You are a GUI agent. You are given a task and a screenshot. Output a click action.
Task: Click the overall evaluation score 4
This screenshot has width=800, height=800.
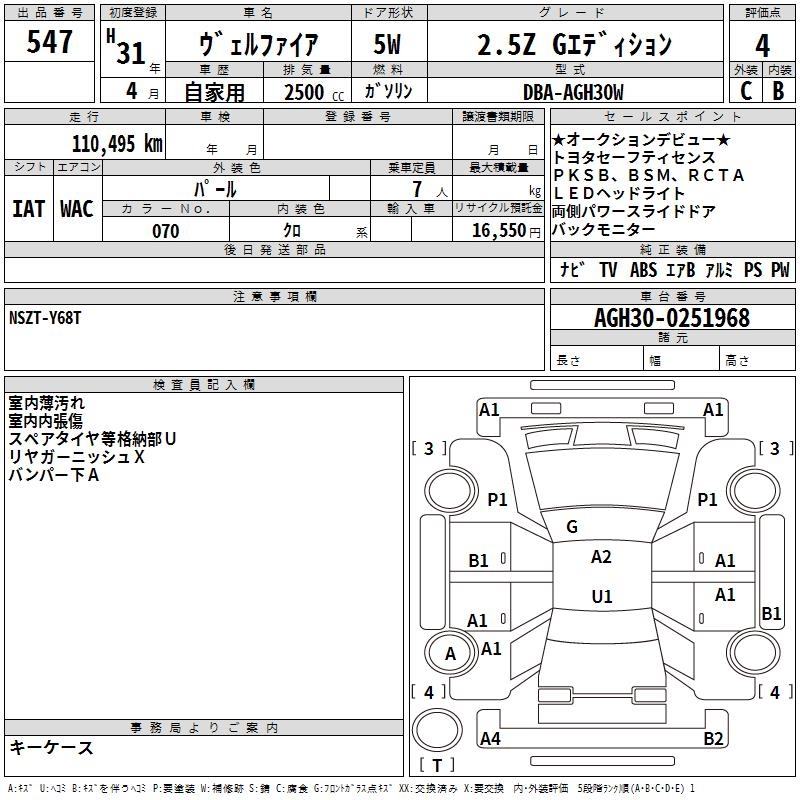point(762,44)
